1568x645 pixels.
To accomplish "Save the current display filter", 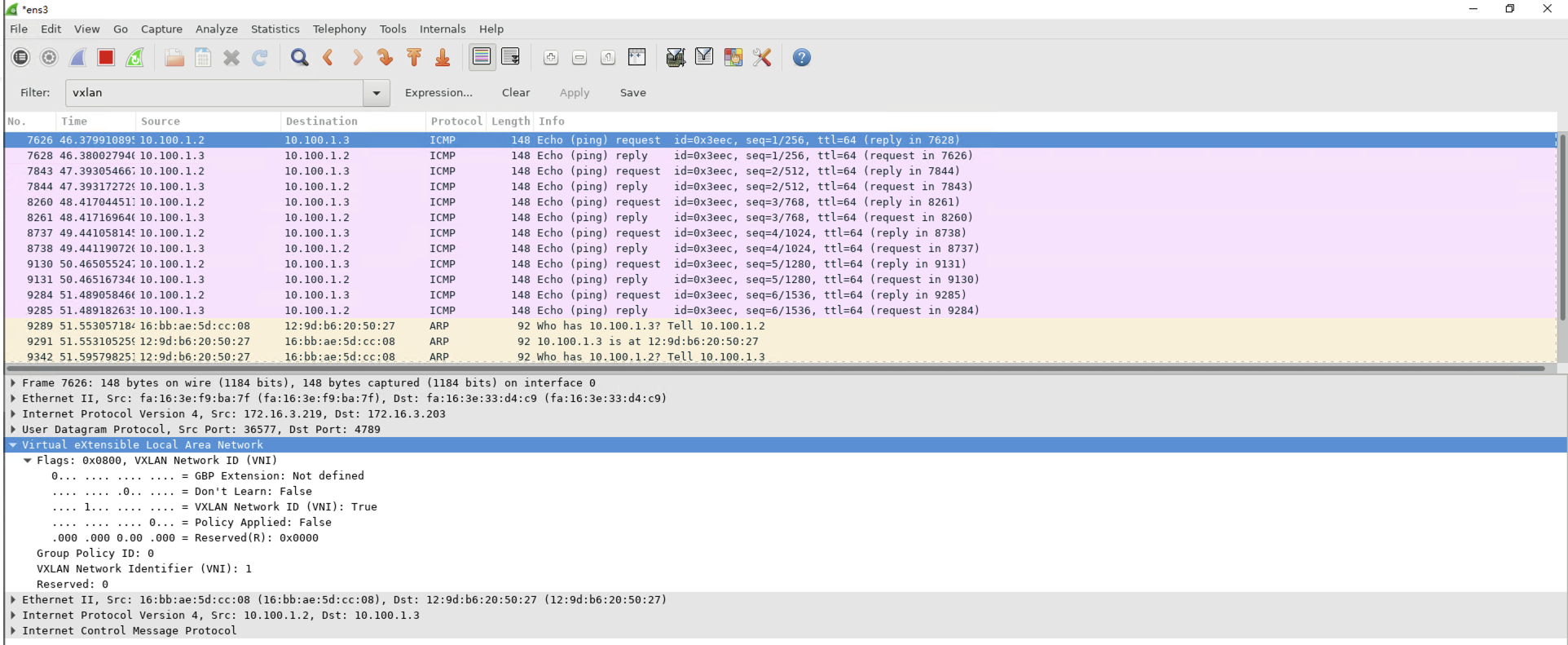I will [x=633, y=93].
